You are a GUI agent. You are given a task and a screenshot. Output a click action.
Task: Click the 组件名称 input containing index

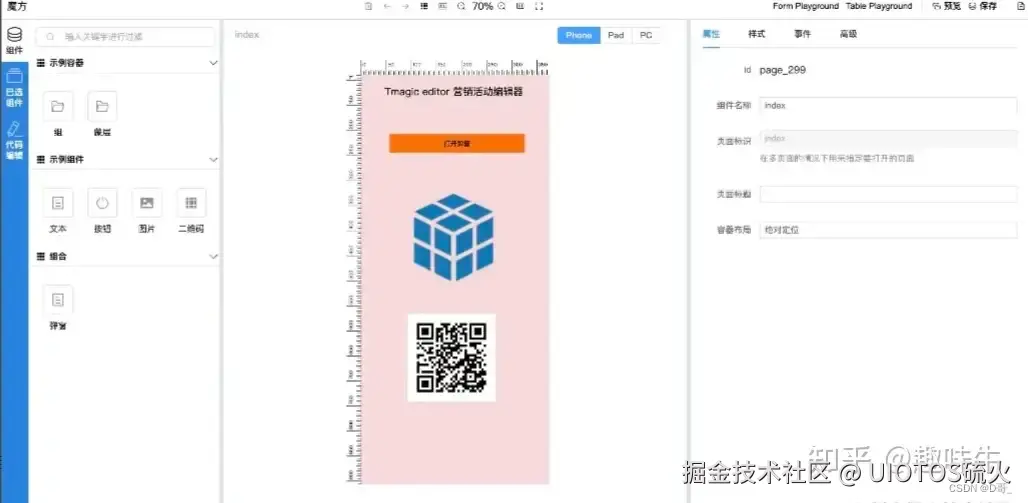pyautogui.click(x=888, y=106)
